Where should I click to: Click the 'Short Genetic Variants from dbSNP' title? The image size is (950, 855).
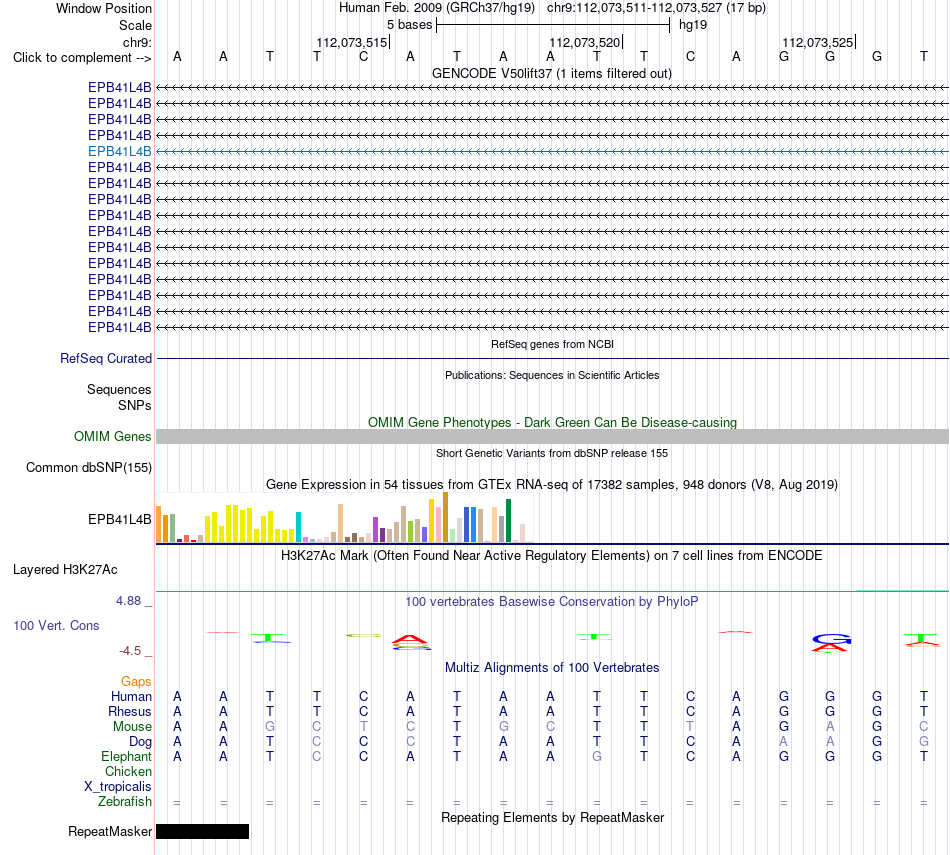tap(552, 453)
